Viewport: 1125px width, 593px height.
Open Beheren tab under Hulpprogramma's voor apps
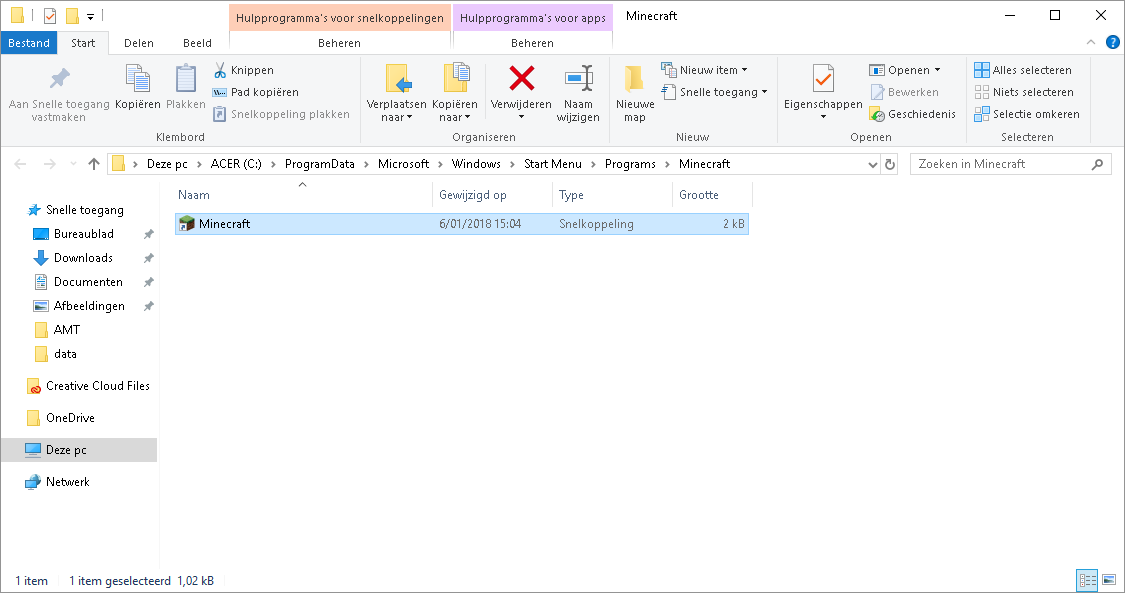coord(532,43)
